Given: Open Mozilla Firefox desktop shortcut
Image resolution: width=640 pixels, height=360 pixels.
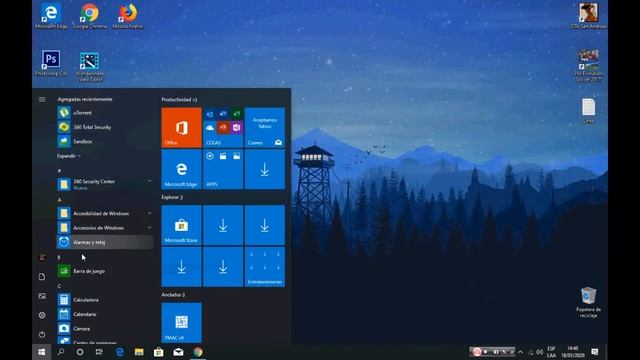Looking at the screenshot, I should coord(128,16).
